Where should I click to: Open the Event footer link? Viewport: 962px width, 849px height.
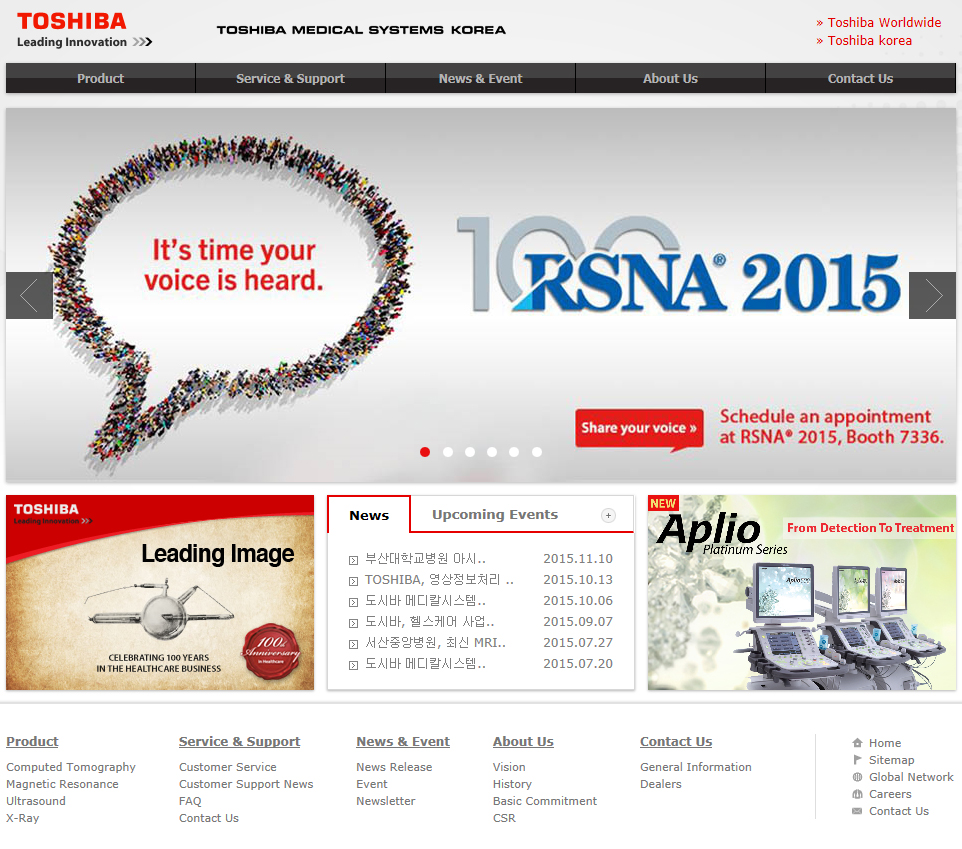click(372, 784)
